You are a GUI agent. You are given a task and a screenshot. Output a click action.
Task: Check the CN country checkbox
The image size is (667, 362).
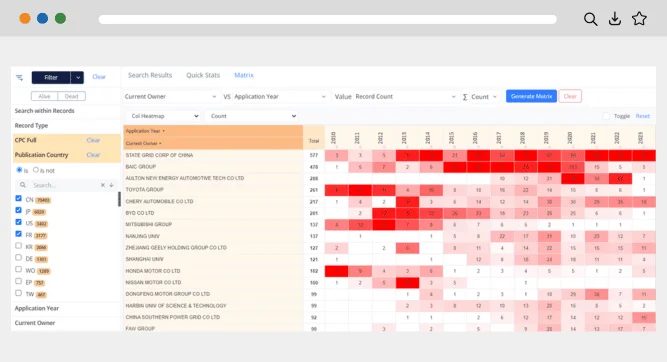tap(18, 198)
